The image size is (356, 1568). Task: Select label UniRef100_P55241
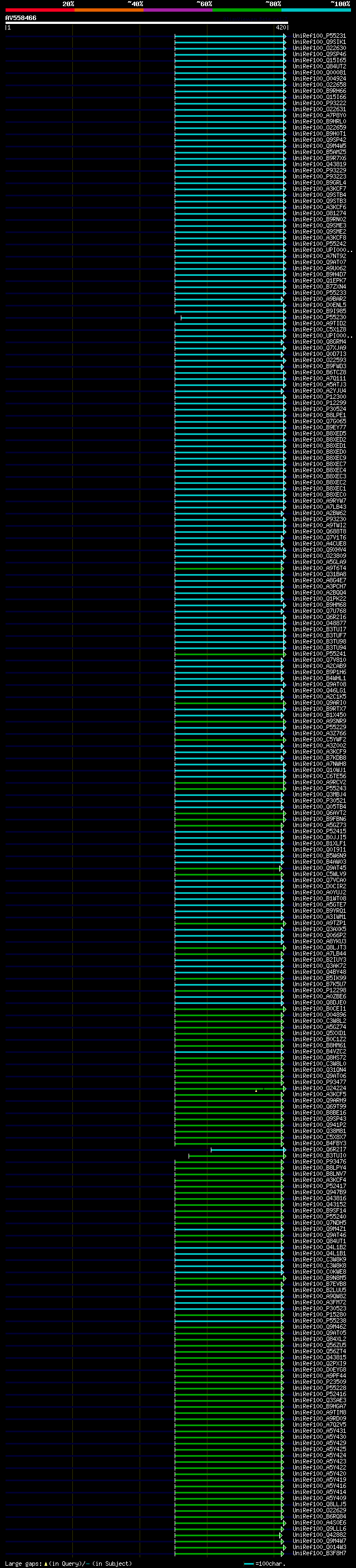tap(319, 654)
